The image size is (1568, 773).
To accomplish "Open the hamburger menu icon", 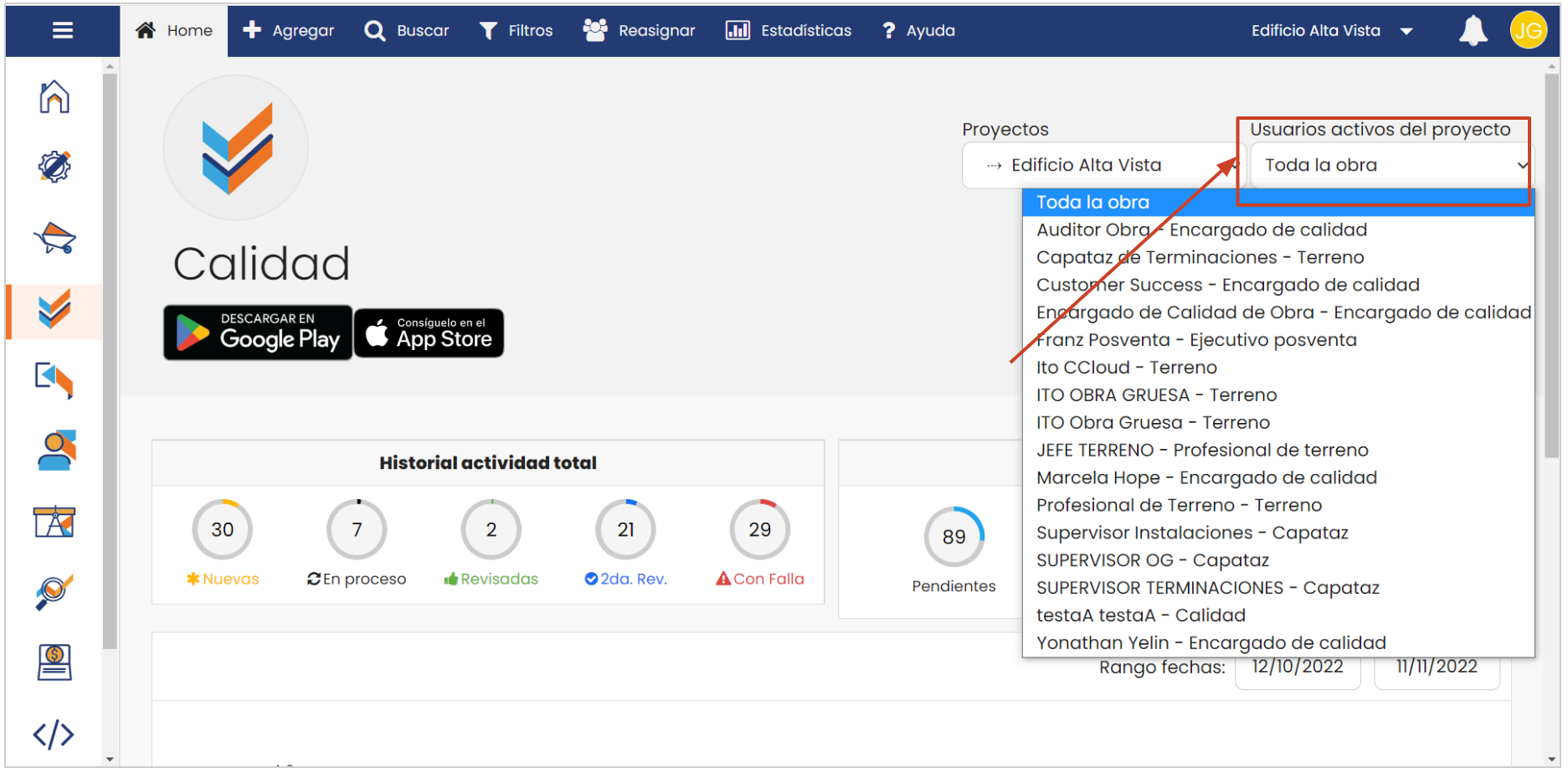I will tap(62, 31).
